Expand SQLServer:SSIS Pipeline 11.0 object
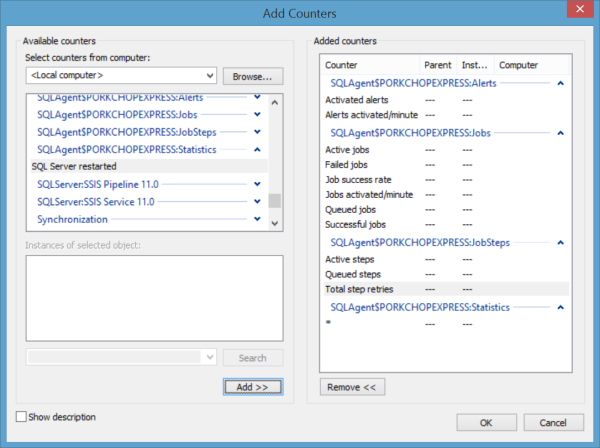Screen dimensions: 600x448 pos(257,184)
